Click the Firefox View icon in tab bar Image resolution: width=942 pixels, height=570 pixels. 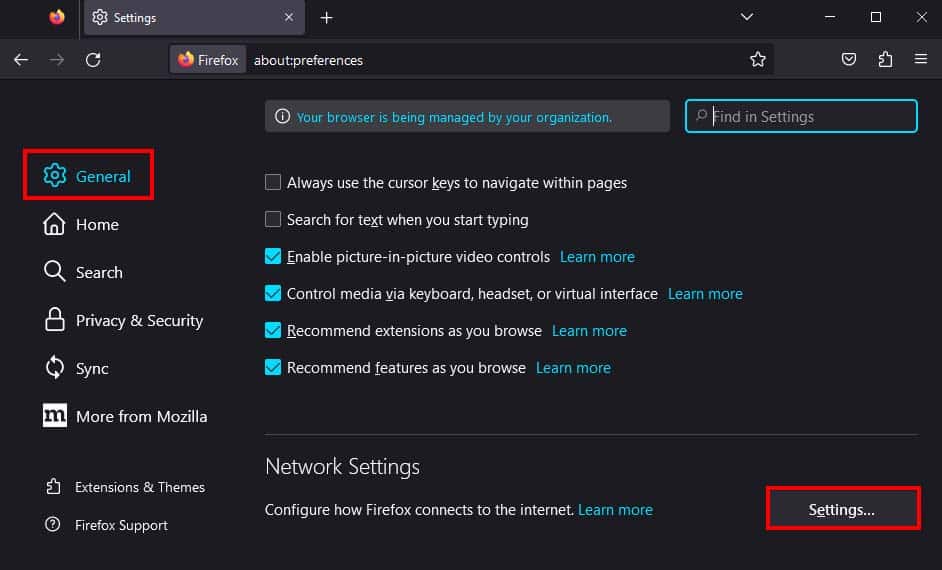pyautogui.click(x=57, y=17)
